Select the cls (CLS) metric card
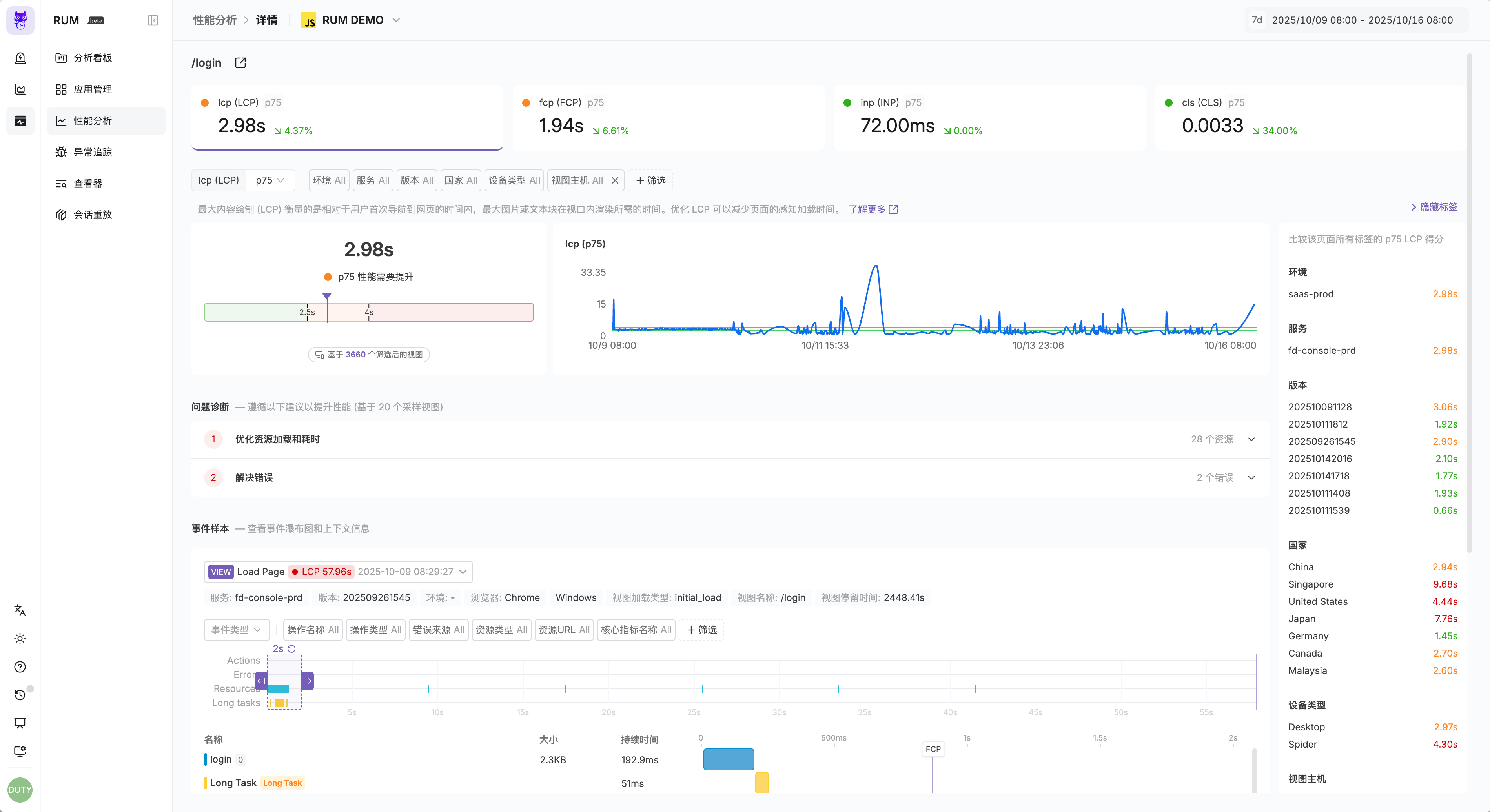Screen dimensions: 1490x812 [1310, 117]
